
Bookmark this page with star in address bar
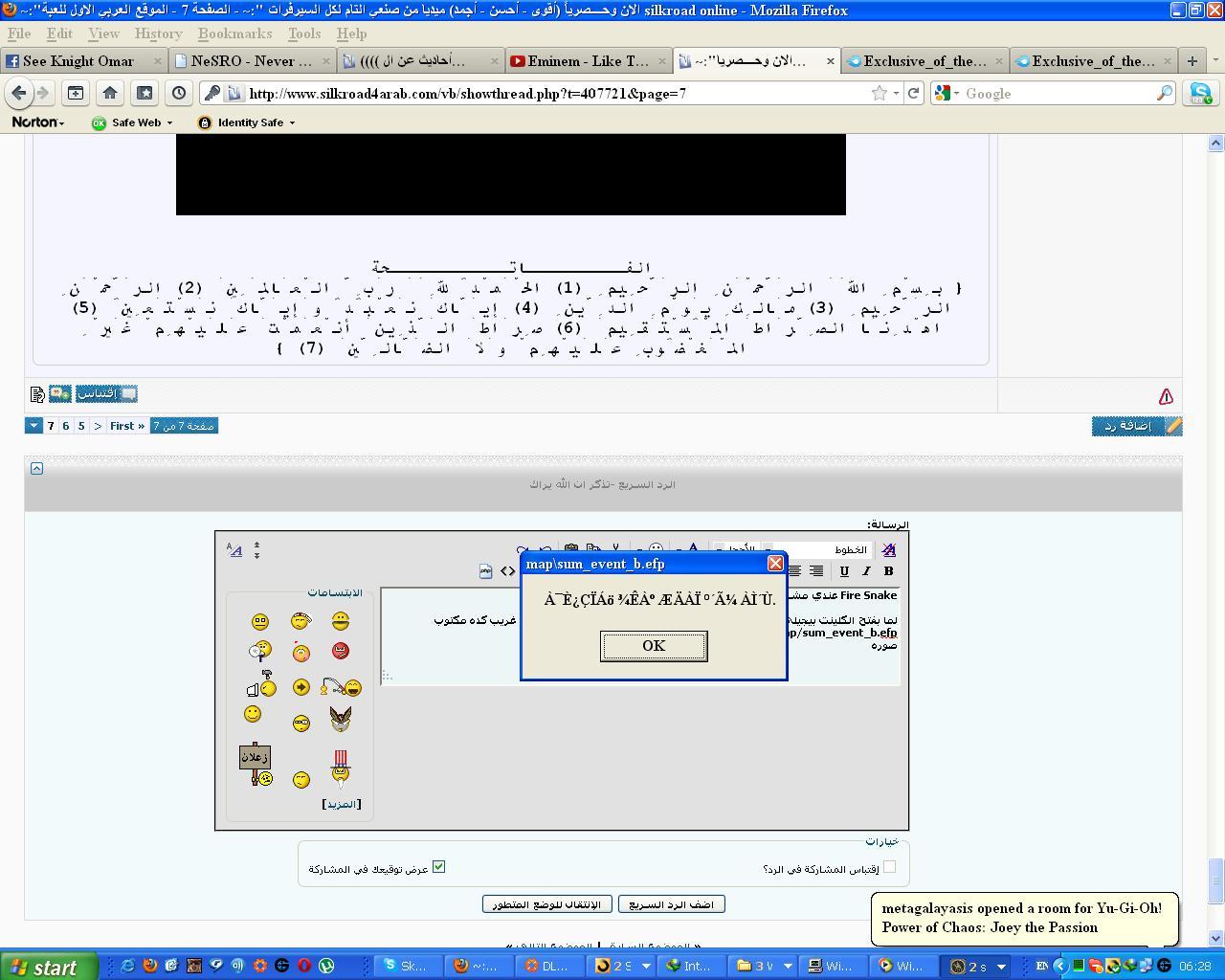879,93
